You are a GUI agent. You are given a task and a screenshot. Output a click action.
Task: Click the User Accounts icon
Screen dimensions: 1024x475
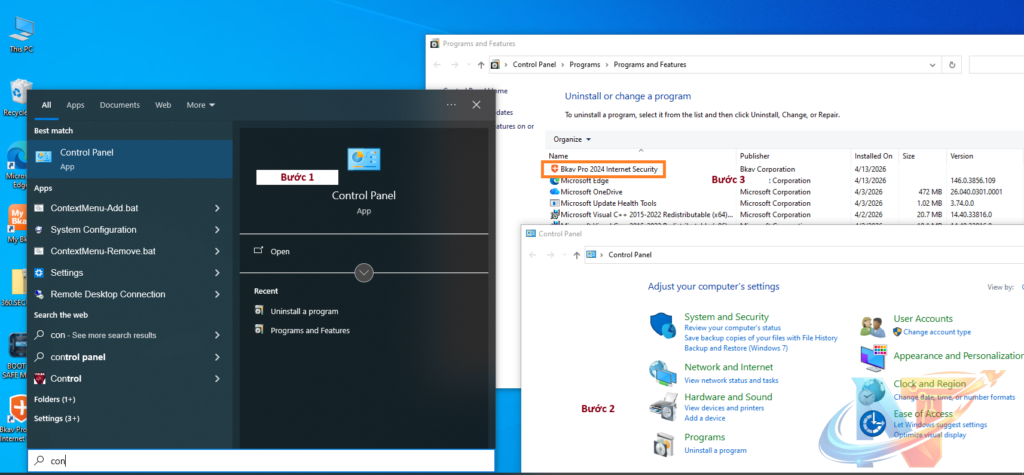(x=873, y=325)
